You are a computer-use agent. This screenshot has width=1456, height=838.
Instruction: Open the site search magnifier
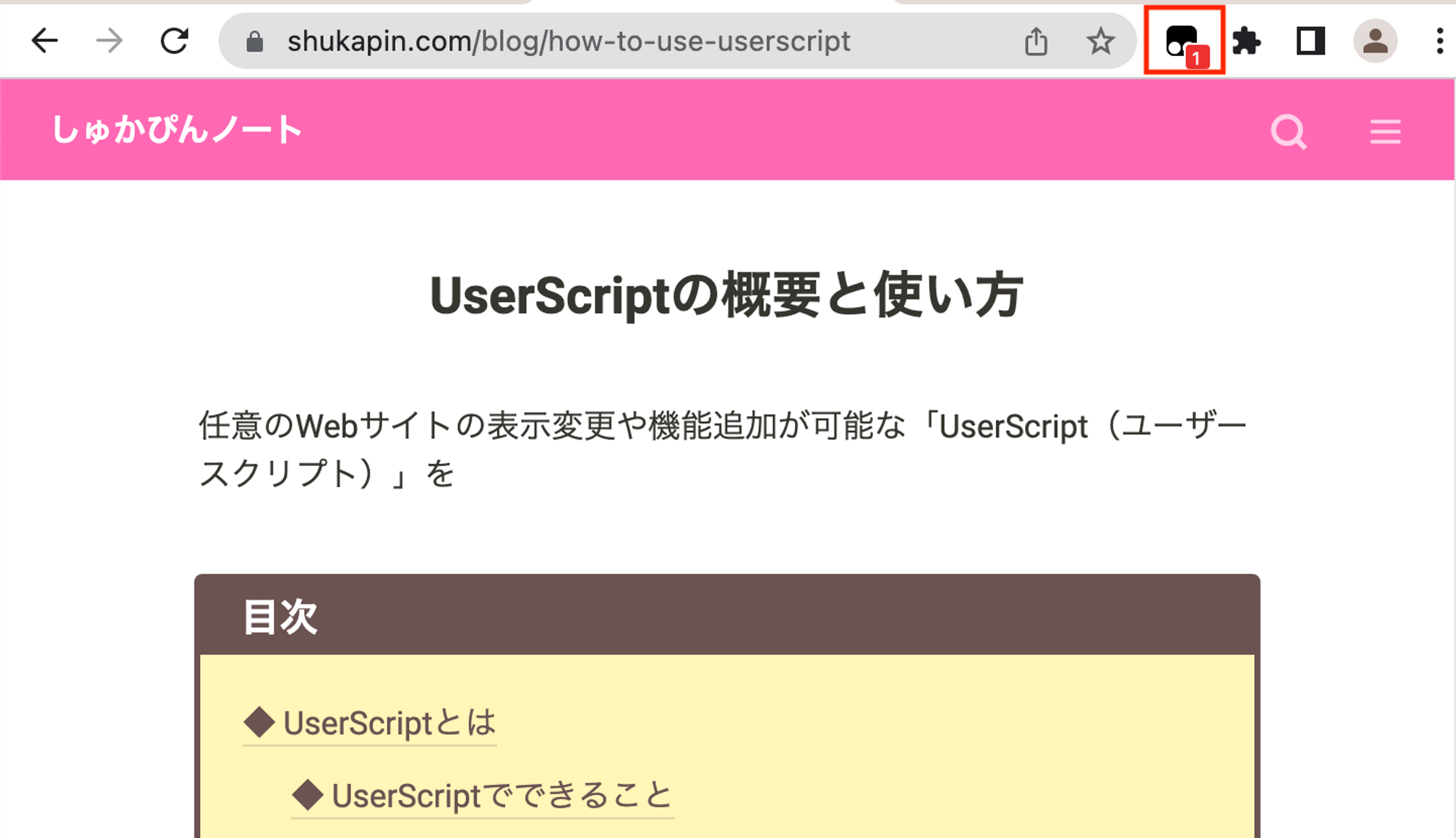[1289, 132]
